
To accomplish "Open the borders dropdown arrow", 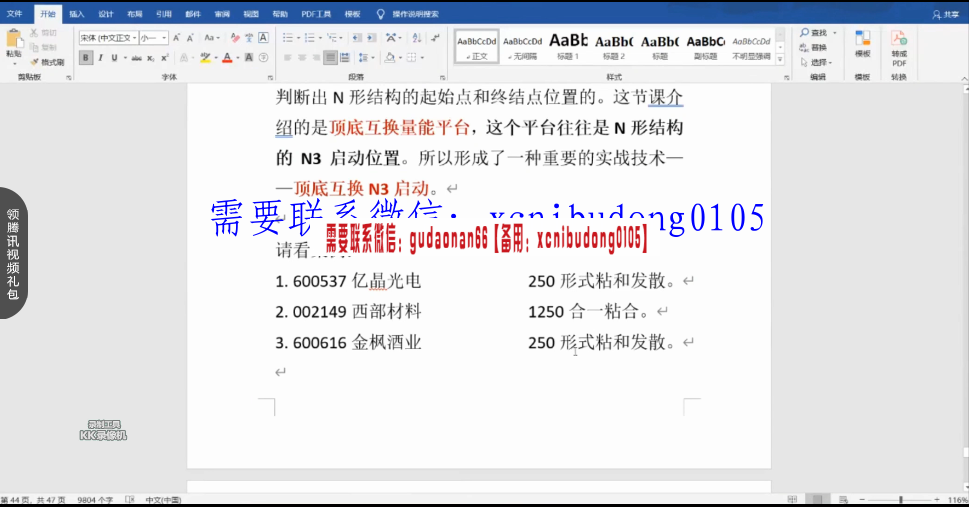I will [423, 58].
